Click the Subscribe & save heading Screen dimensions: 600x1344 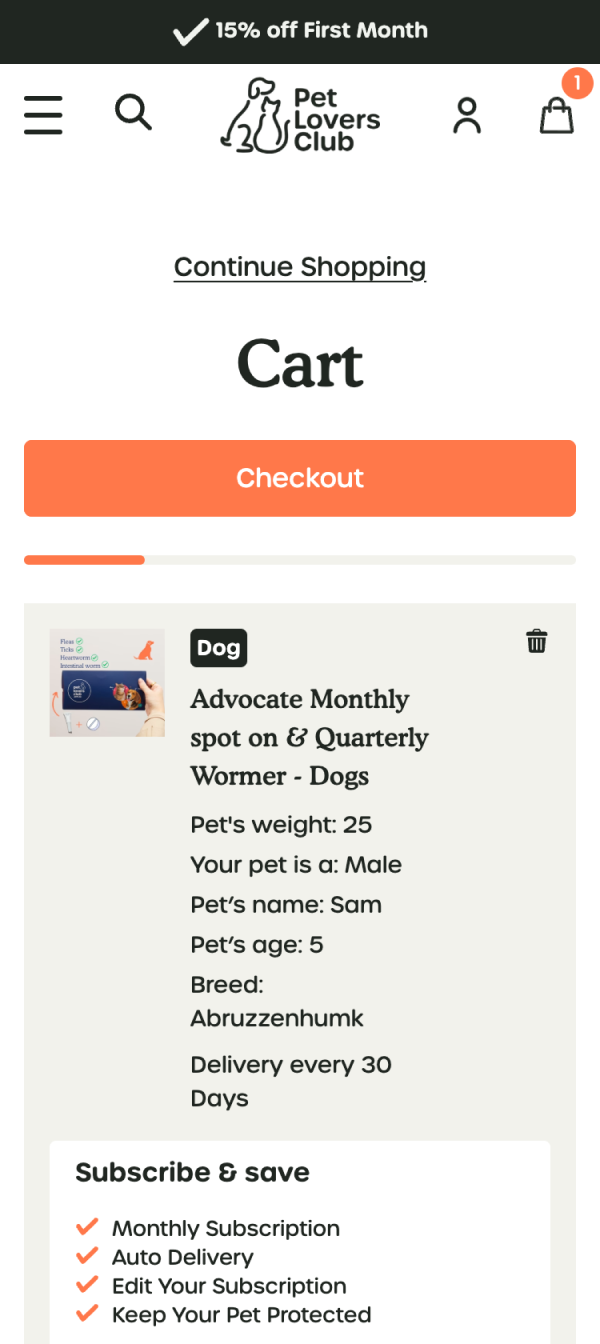pyautogui.click(x=192, y=1172)
